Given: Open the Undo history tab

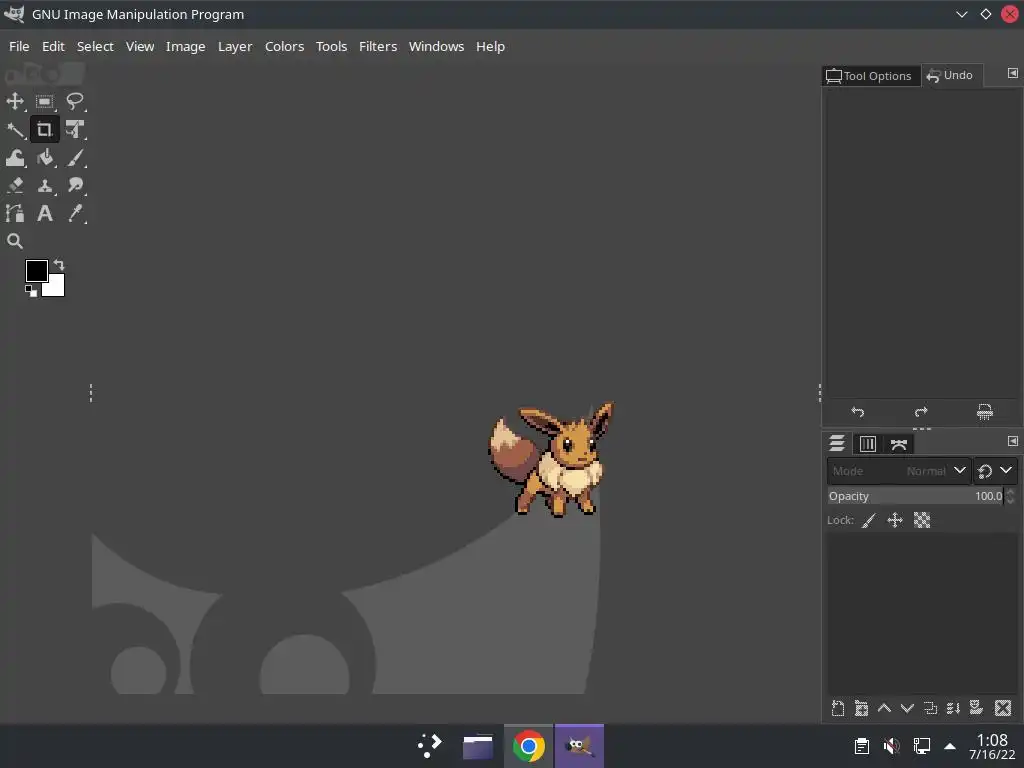Looking at the screenshot, I should click(x=950, y=75).
